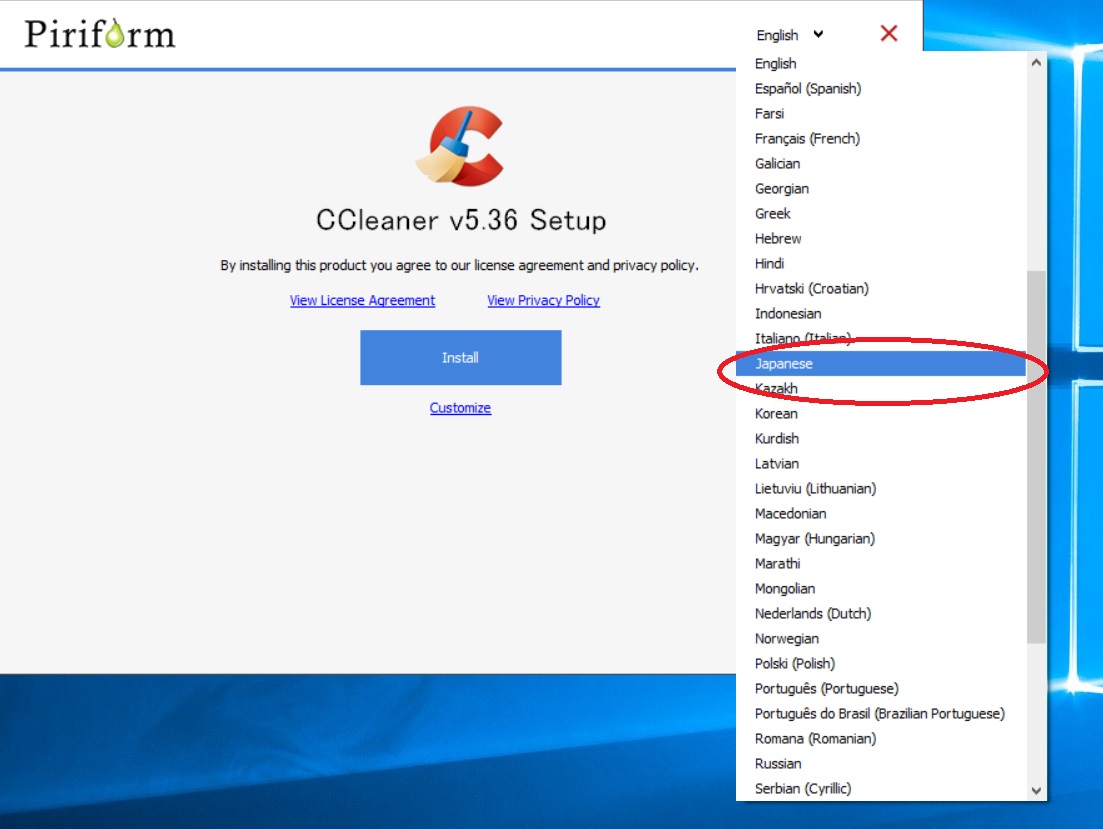Select Russian language
The height and width of the screenshot is (829, 1103).
(x=881, y=763)
